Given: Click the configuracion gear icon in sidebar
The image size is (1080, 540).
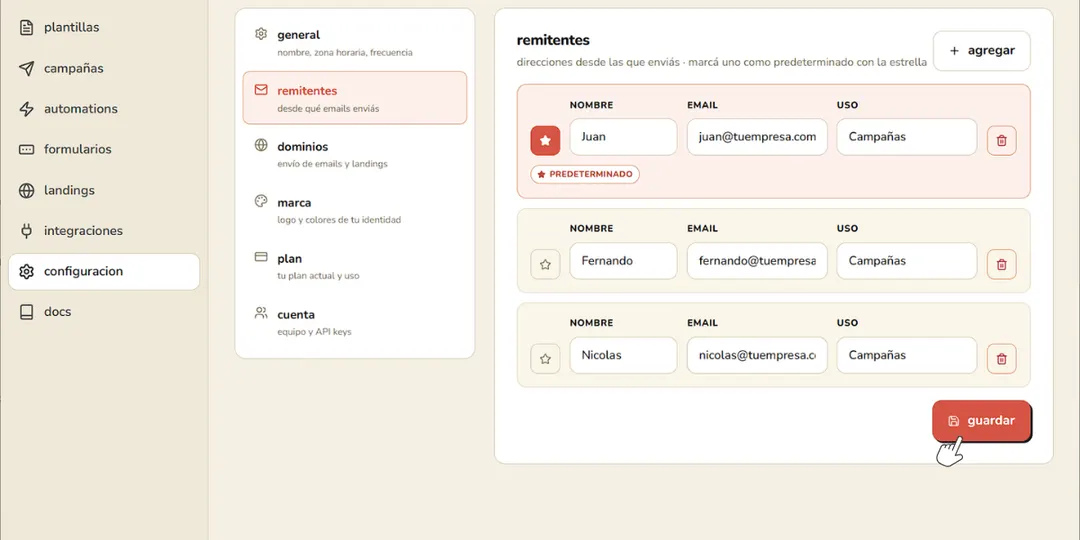Looking at the screenshot, I should click(x=26, y=271).
